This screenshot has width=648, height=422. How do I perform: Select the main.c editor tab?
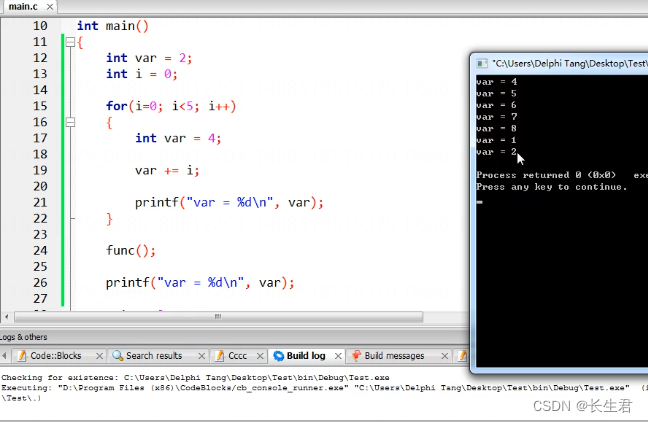[23, 7]
